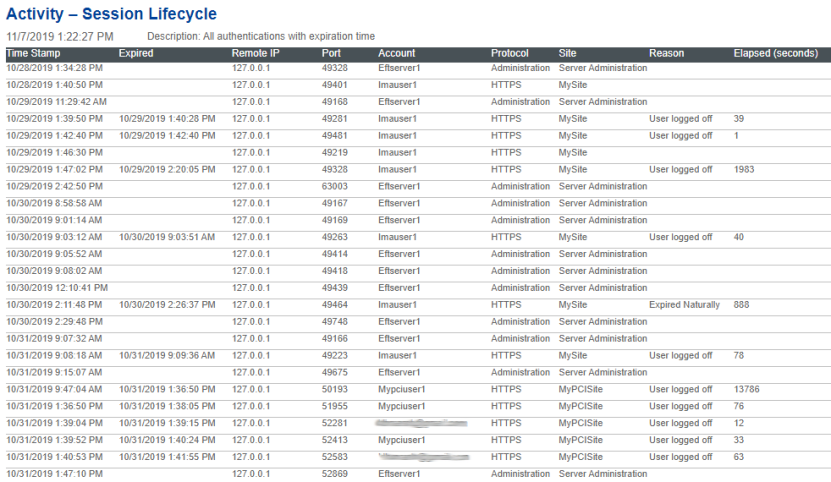Select the Reason column header
This screenshot has height=482, width=831.
666,53
